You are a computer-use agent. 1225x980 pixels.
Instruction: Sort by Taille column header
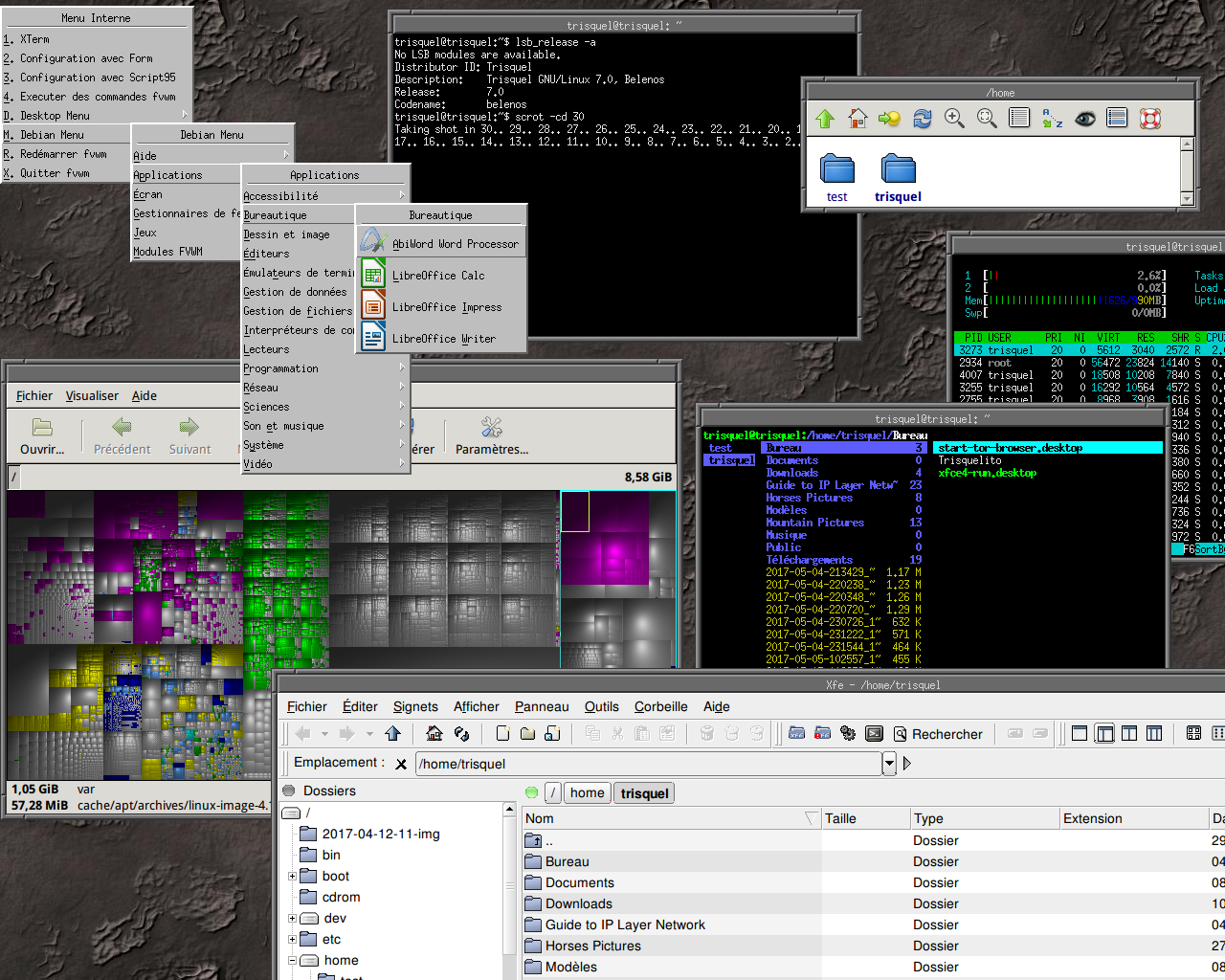click(x=865, y=818)
